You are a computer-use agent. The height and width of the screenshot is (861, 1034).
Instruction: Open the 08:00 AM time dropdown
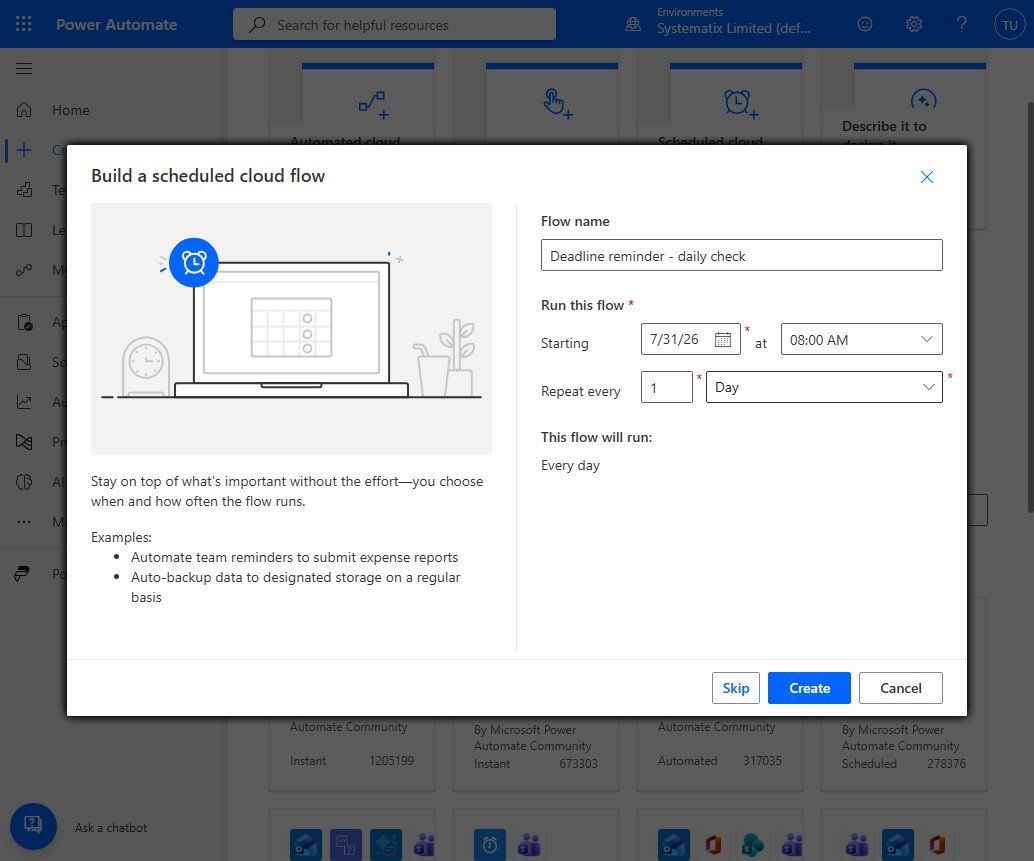point(861,340)
